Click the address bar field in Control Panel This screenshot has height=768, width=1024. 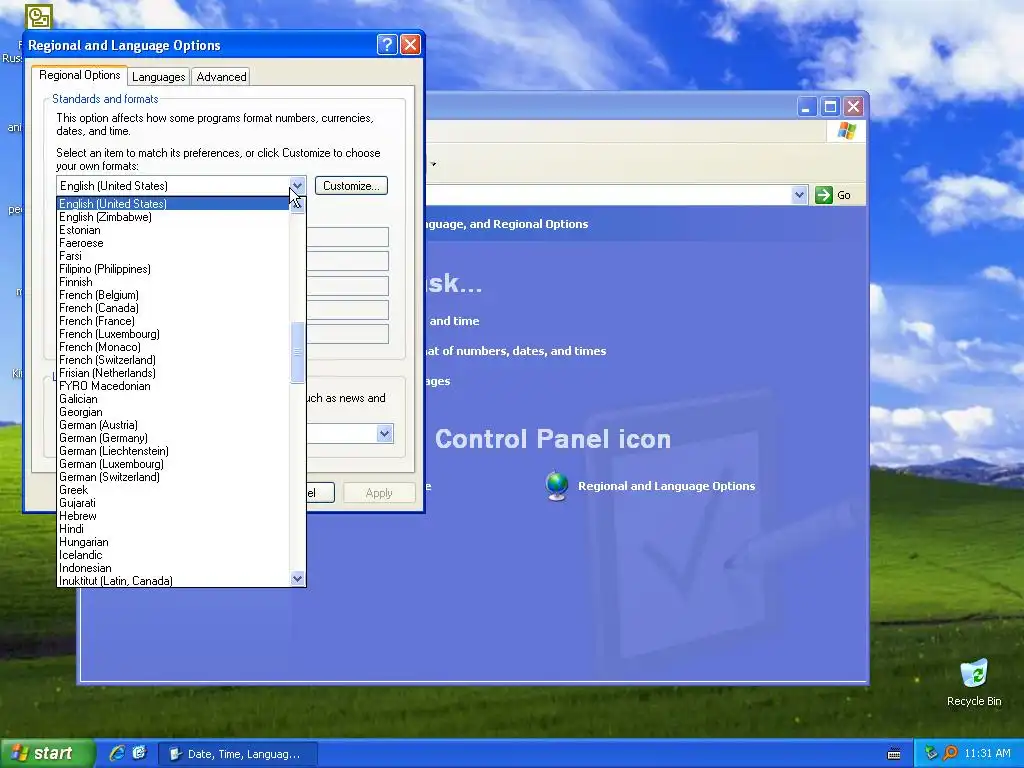(607, 195)
